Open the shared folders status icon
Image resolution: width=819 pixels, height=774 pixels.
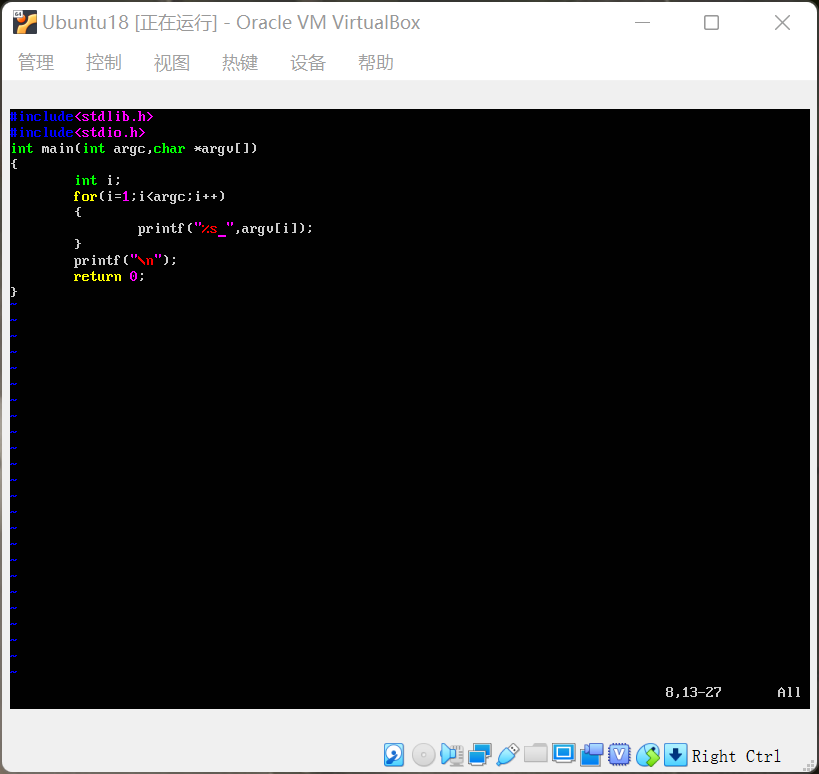point(534,755)
